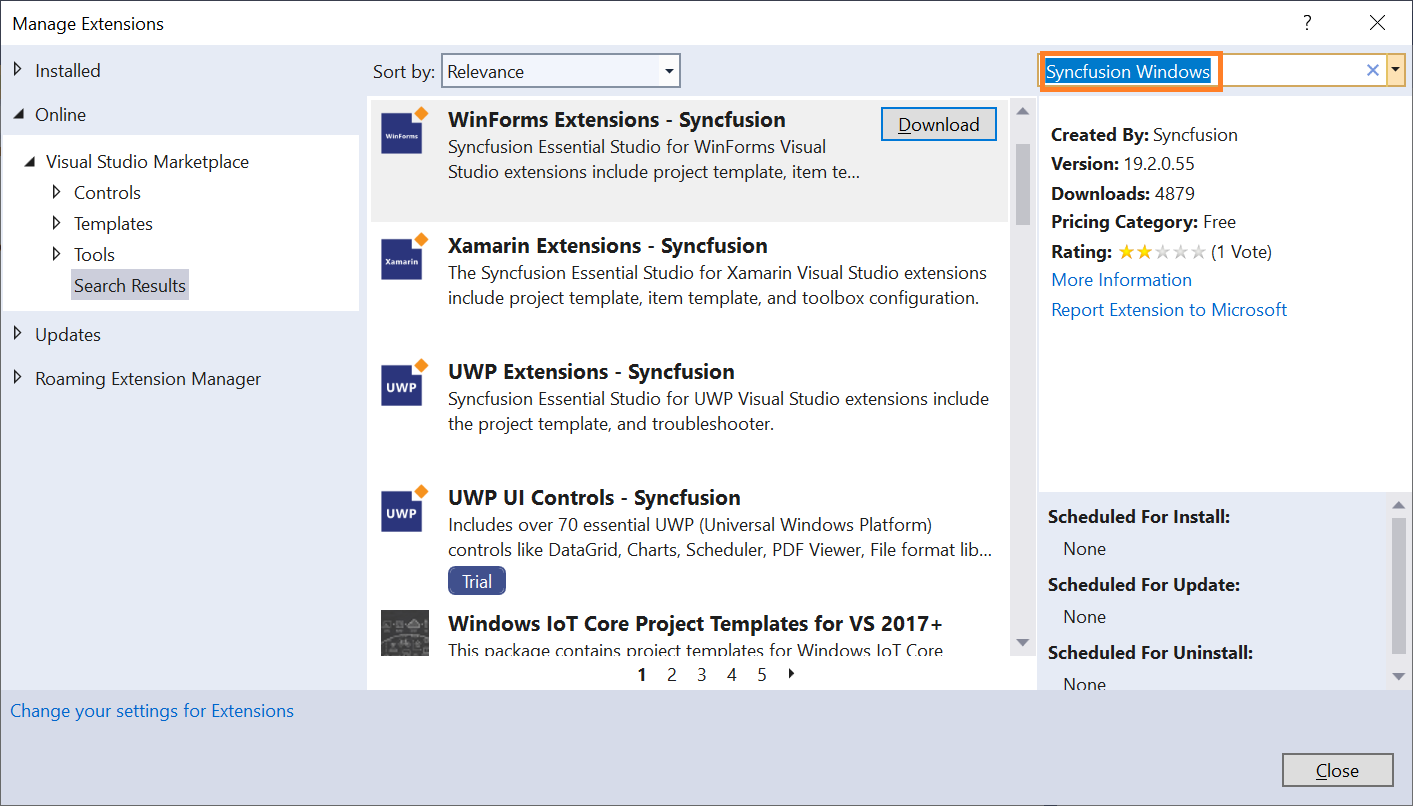Clear the search box using the X icon
Screen dimensions: 1413x806
click(1372, 70)
